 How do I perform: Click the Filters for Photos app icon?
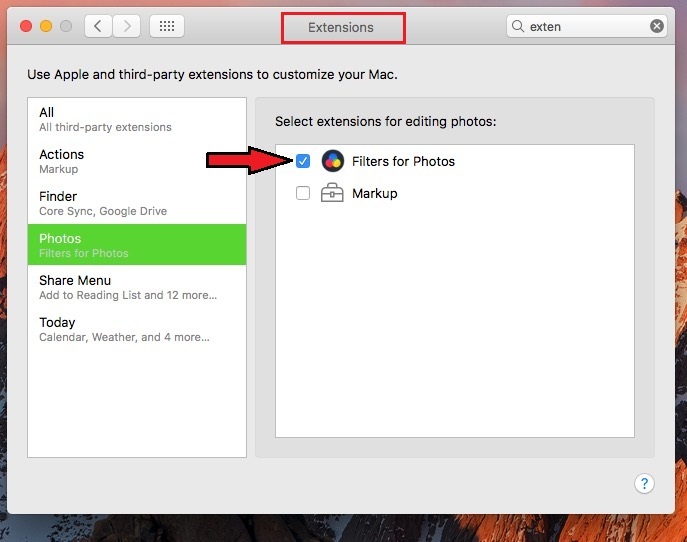[x=333, y=161]
